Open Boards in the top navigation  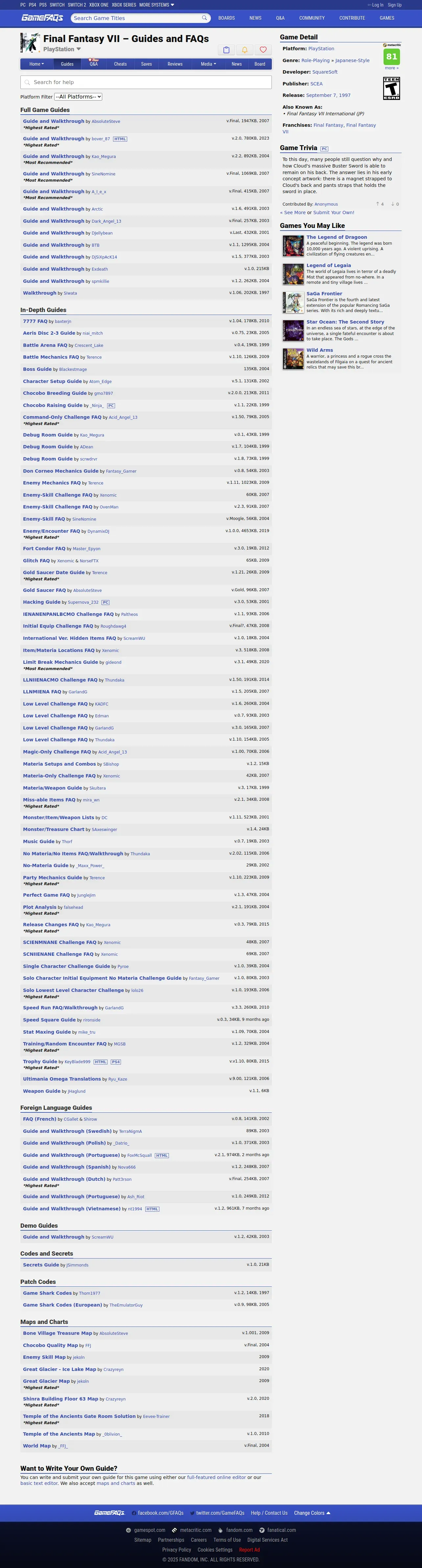tap(226, 18)
